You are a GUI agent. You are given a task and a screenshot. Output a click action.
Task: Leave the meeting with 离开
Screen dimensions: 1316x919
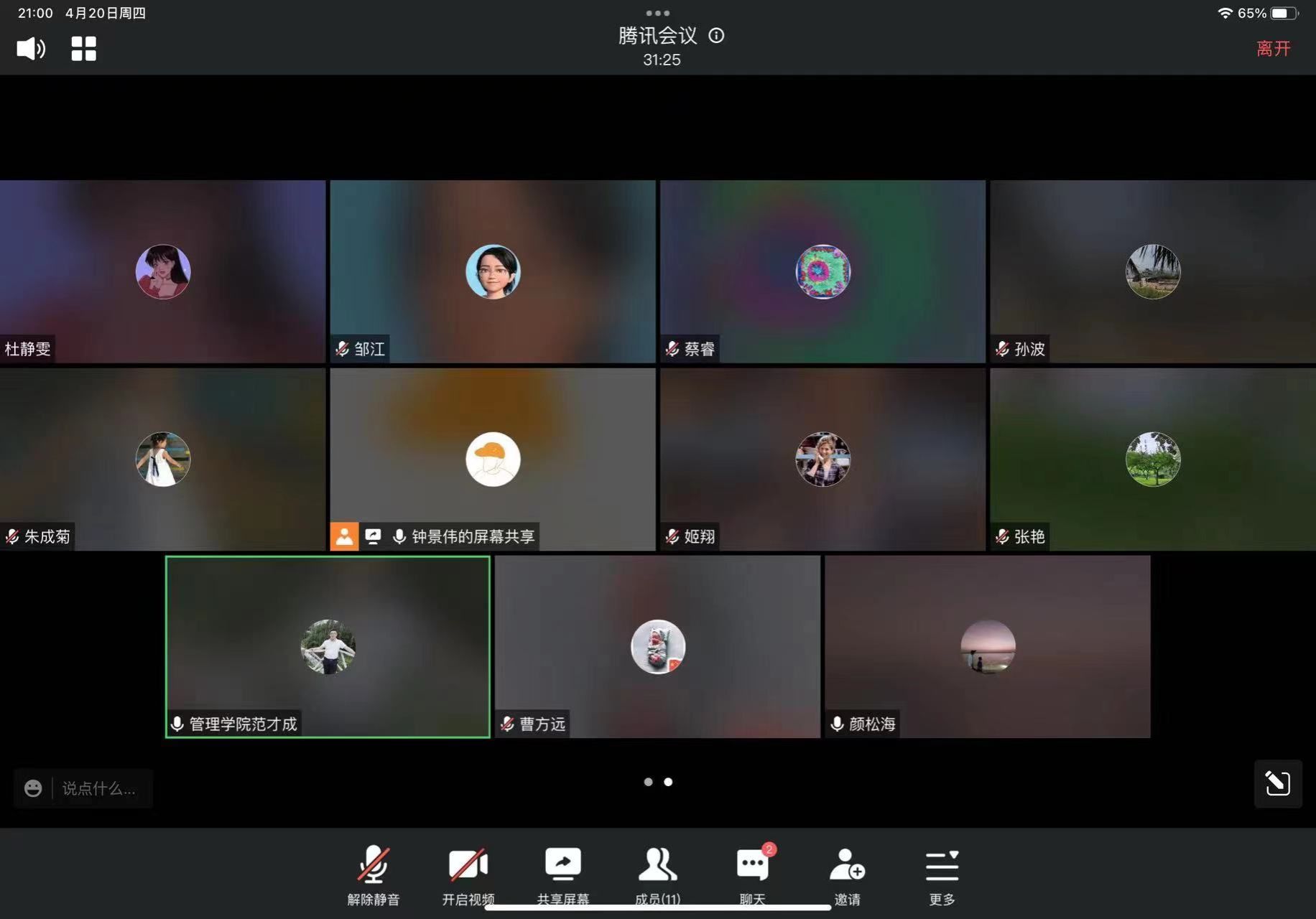pyautogui.click(x=1273, y=48)
